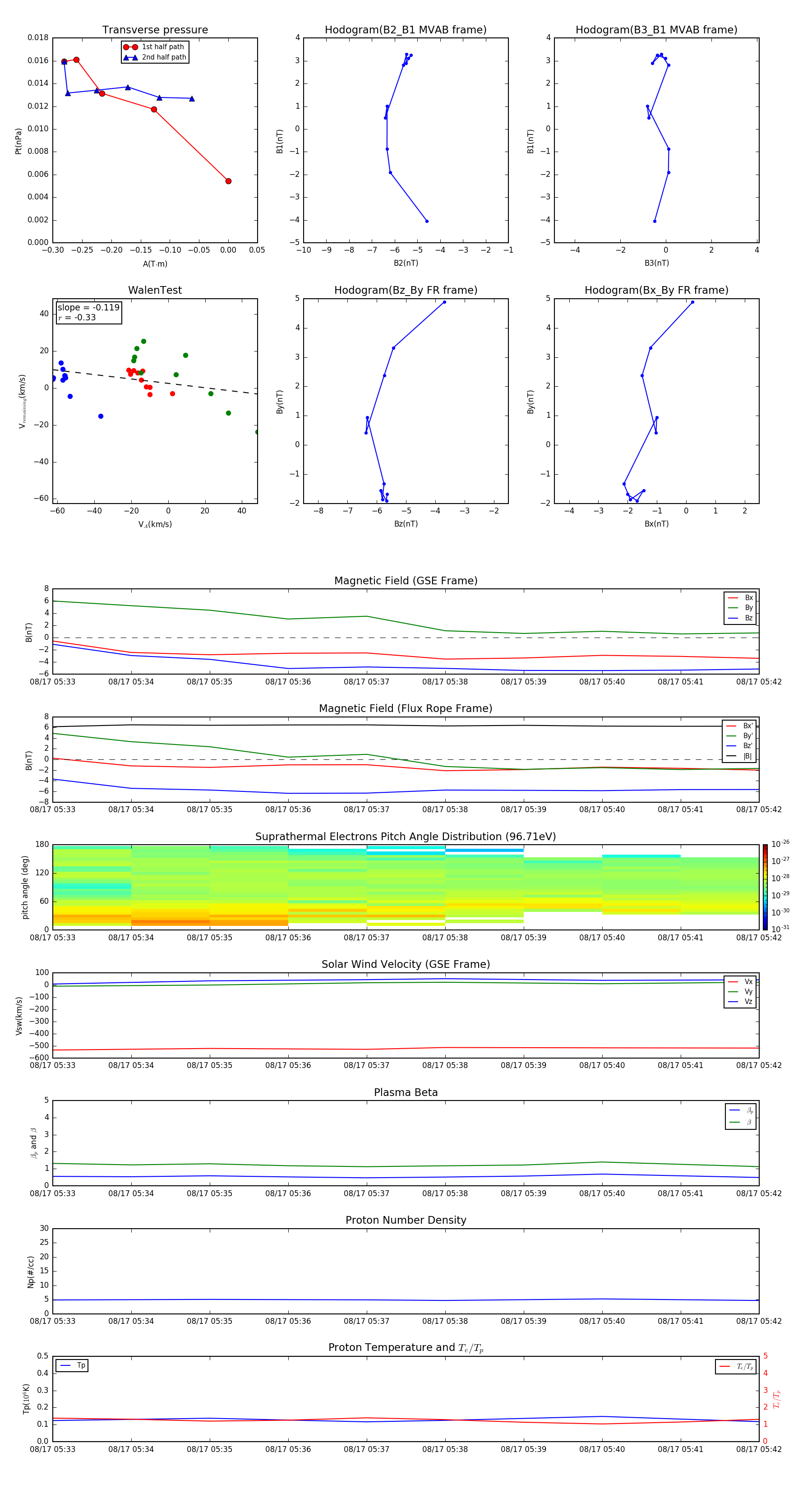The height and width of the screenshot is (1489, 812).
Task: Click the "slope = -0.119" annotation
Action: 88,308
